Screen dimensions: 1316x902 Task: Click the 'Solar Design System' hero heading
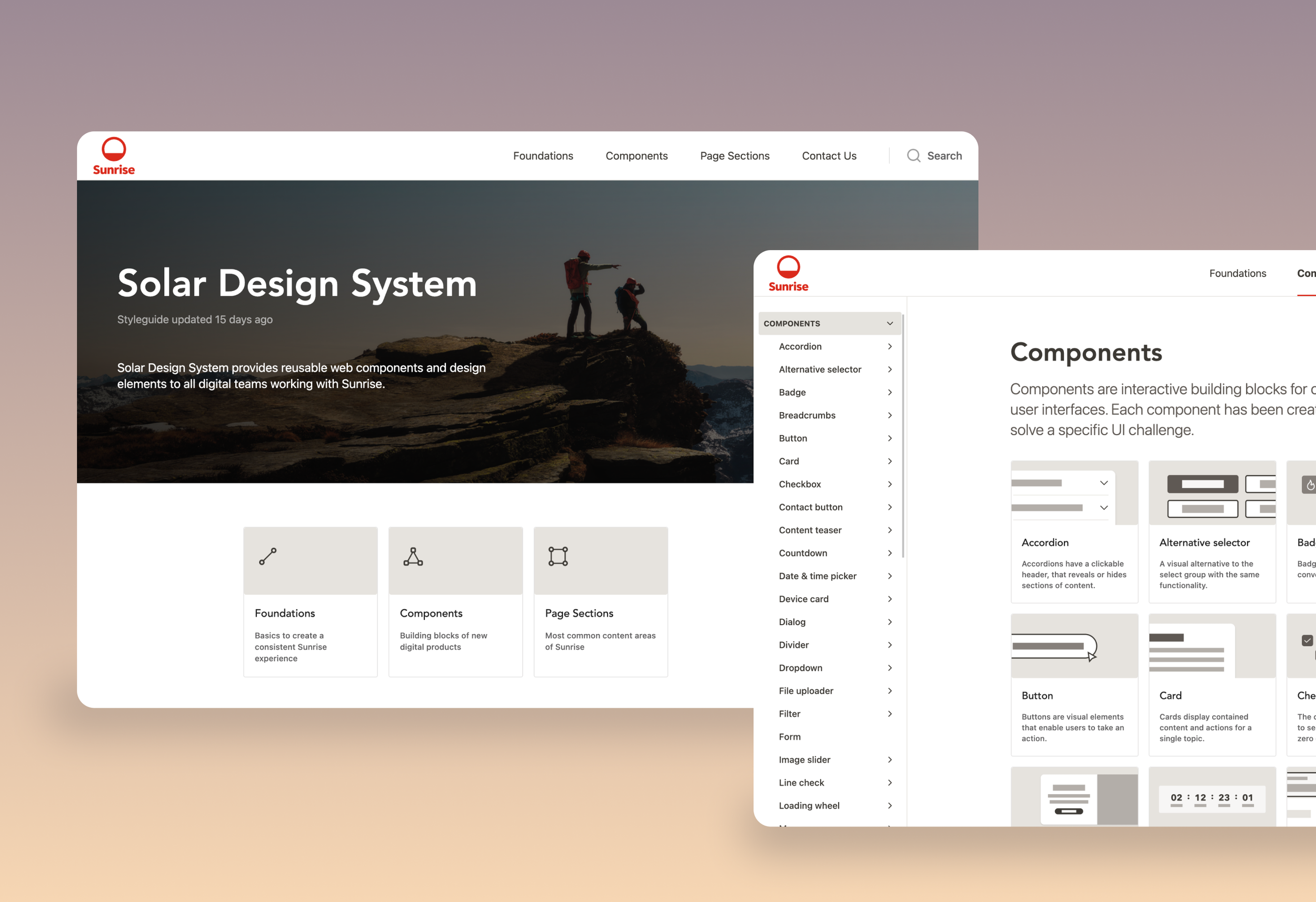(297, 284)
